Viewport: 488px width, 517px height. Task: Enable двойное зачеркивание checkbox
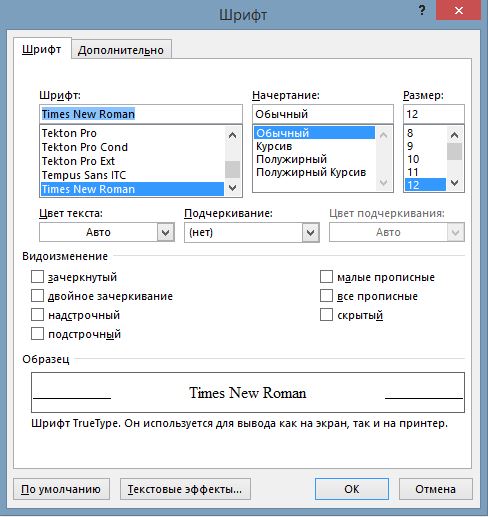point(37,296)
